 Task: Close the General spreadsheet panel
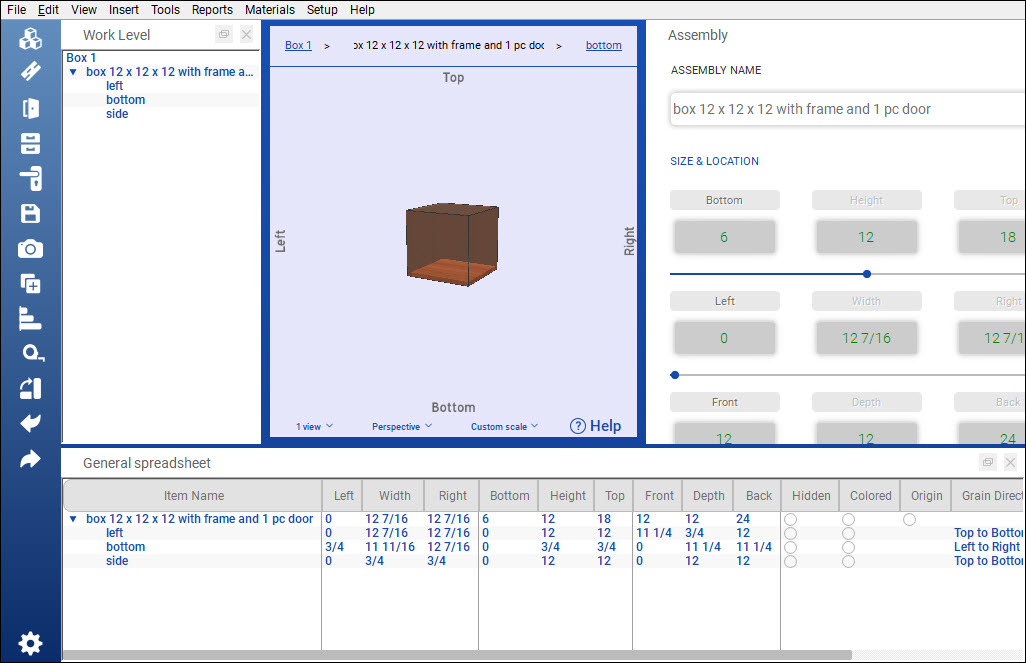(x=1010, y=462)
